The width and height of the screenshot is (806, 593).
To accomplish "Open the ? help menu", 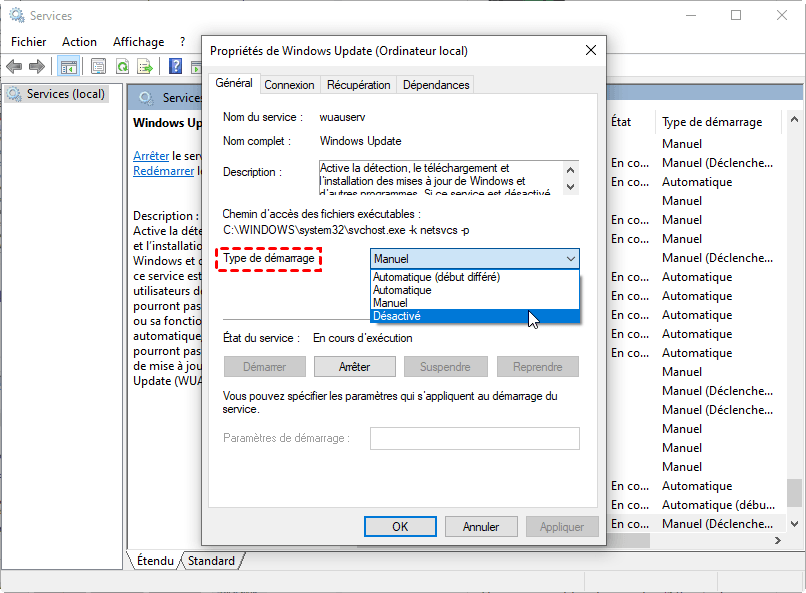I will (182, 42).
